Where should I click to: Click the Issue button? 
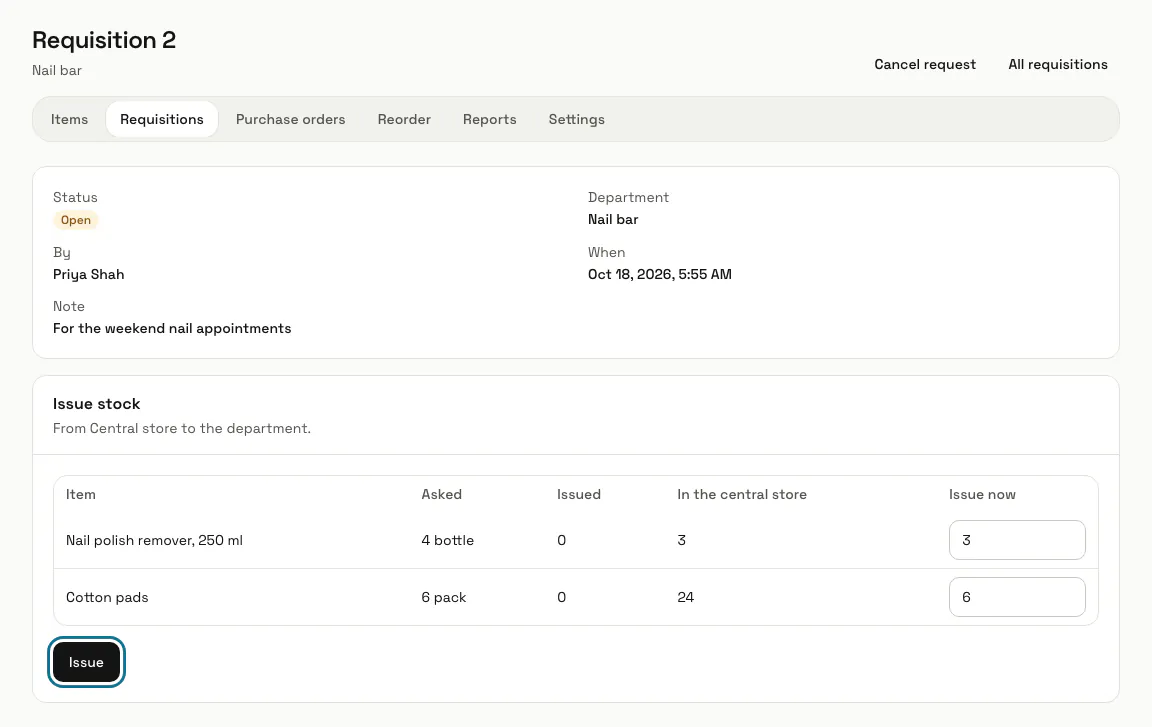86,662
